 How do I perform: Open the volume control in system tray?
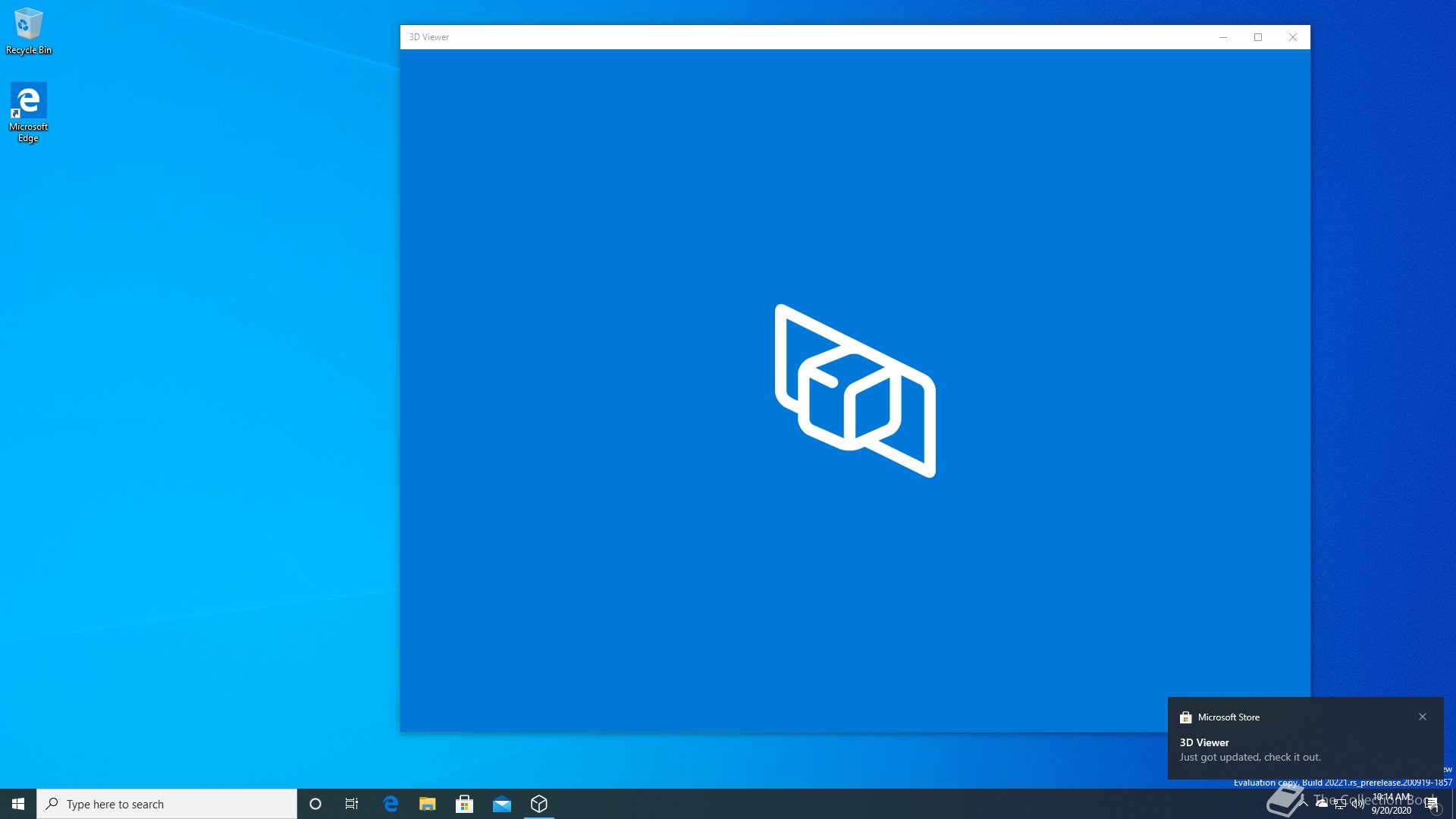click(x=1358, y=804)
